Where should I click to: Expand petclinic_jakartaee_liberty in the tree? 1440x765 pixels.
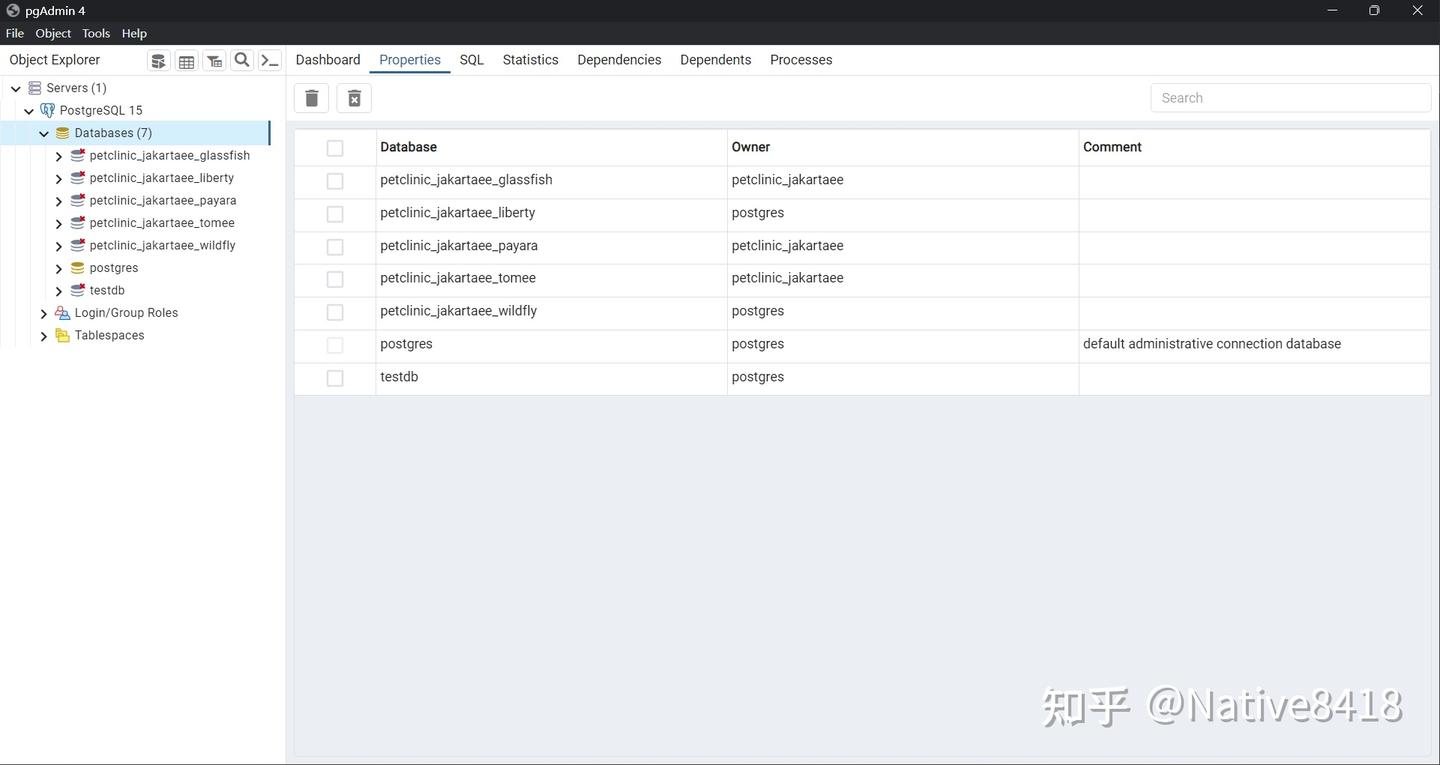59,179
